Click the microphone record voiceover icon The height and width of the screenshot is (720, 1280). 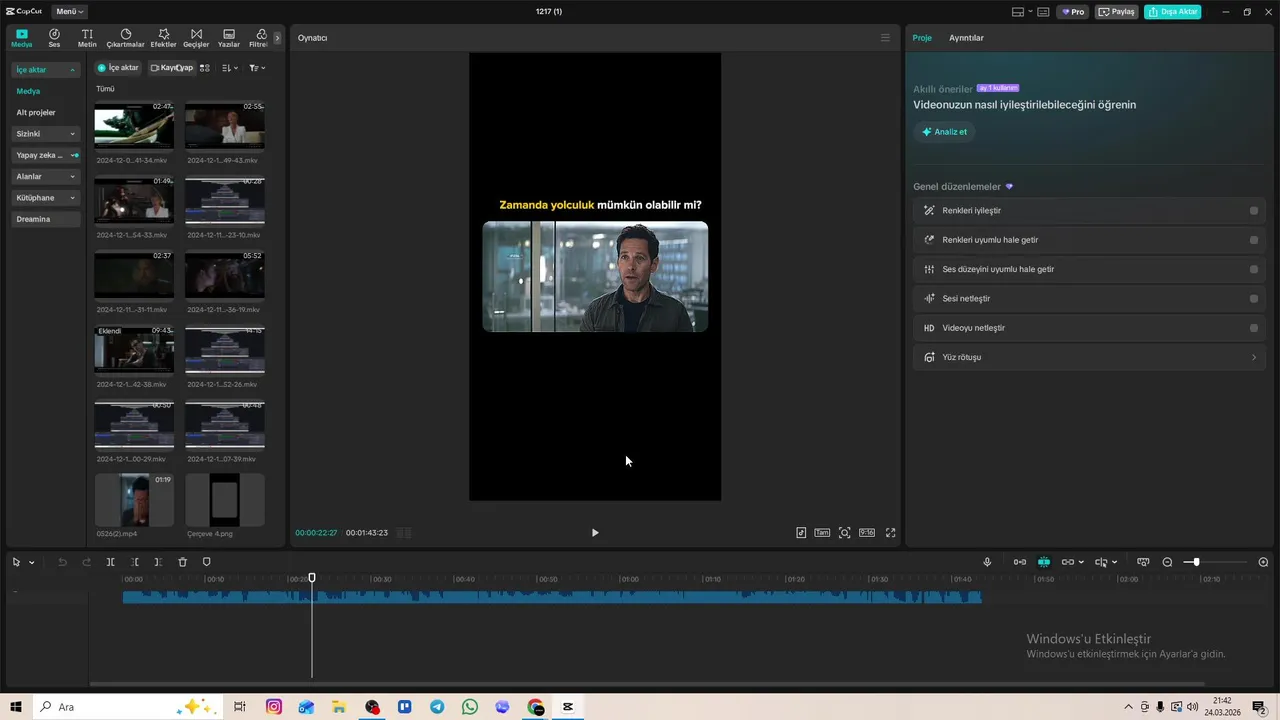coord(987,562)
